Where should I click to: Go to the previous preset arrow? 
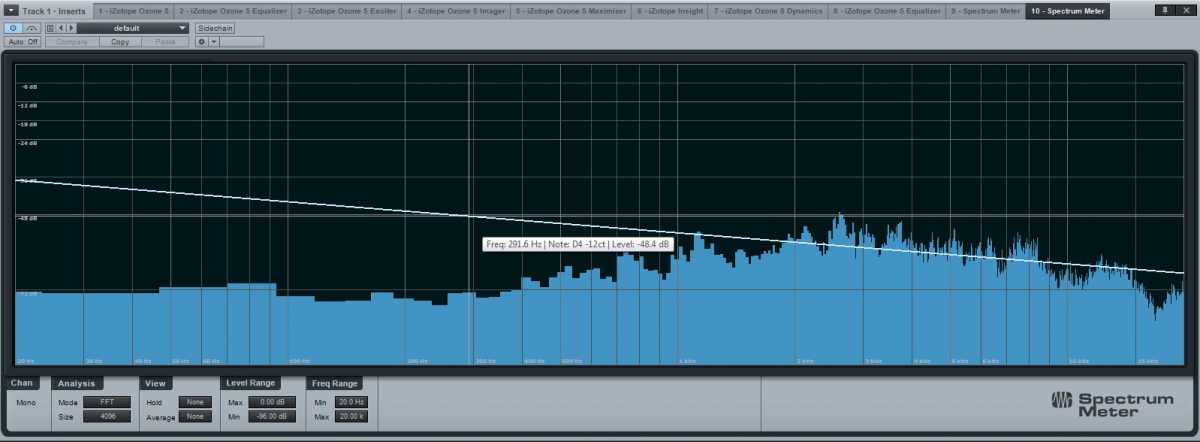tap(61, 28)
